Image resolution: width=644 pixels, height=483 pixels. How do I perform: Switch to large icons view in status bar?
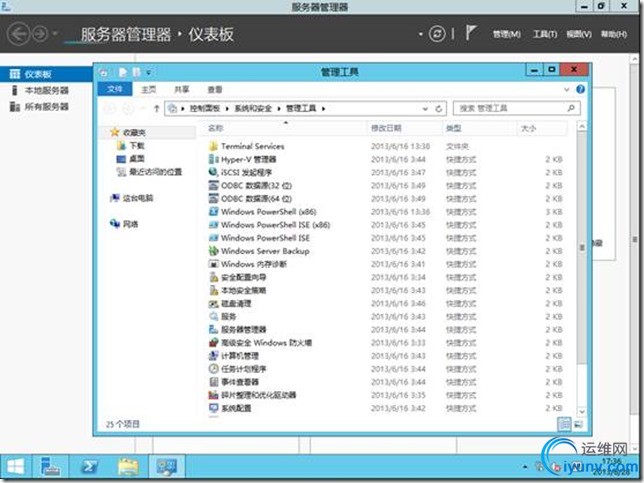click(x=578, y=424)
